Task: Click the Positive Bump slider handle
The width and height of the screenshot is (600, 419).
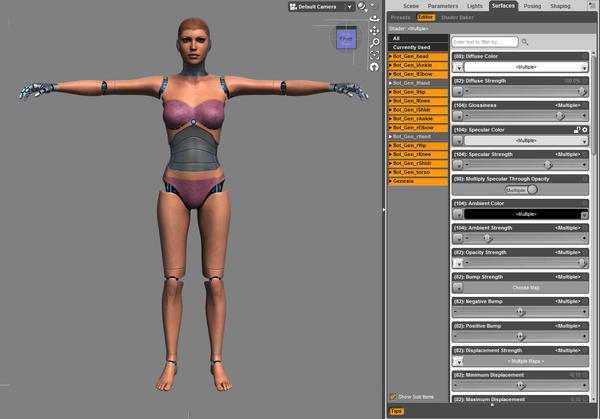Action: coord(520,336)
